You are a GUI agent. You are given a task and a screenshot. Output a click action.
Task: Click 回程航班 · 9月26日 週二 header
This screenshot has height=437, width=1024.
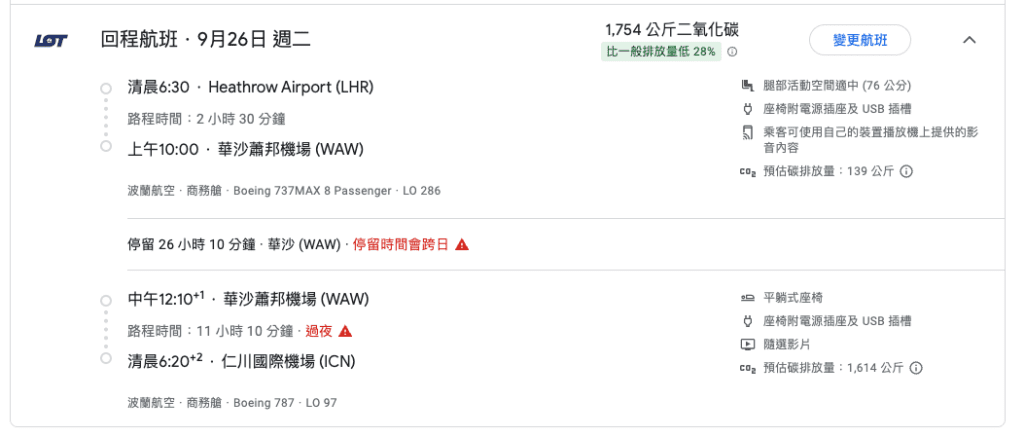click(x=206, y=40)
